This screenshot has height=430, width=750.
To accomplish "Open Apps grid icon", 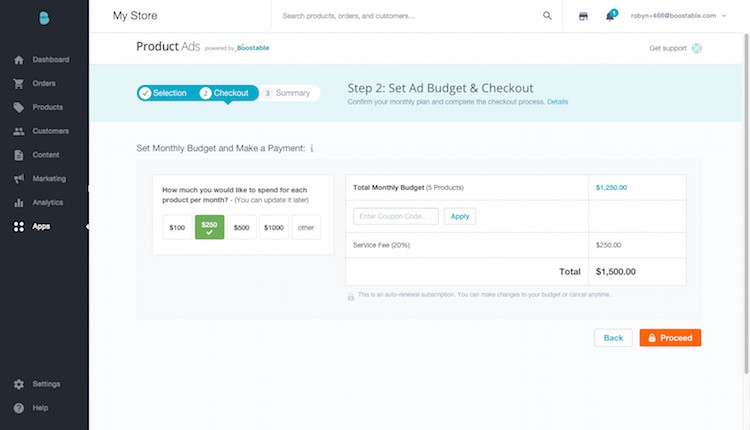I will tap(19, 227).
